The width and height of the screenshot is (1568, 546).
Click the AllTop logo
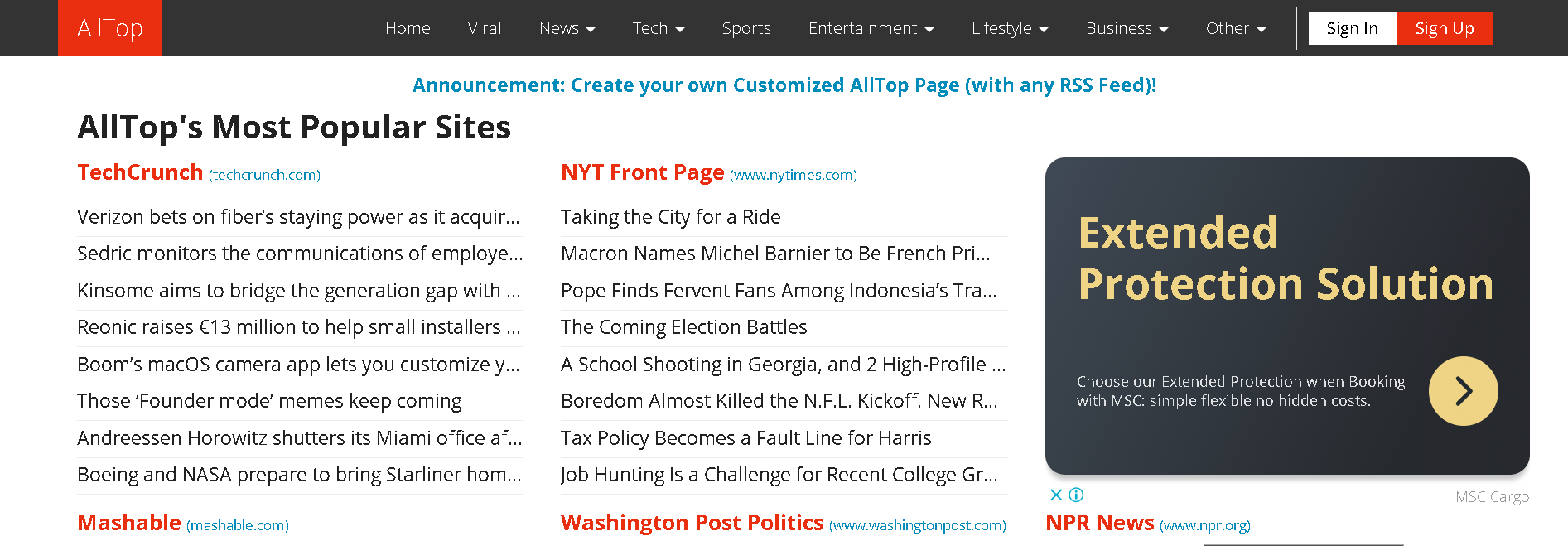coord(109,28)
